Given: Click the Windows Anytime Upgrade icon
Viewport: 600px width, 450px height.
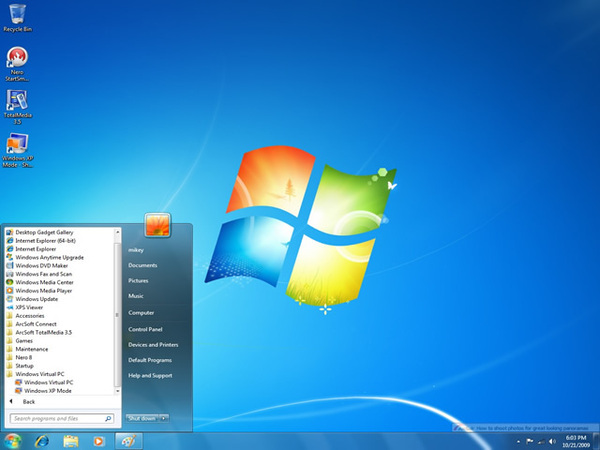Looking at the screenshot, I should 10,258.
